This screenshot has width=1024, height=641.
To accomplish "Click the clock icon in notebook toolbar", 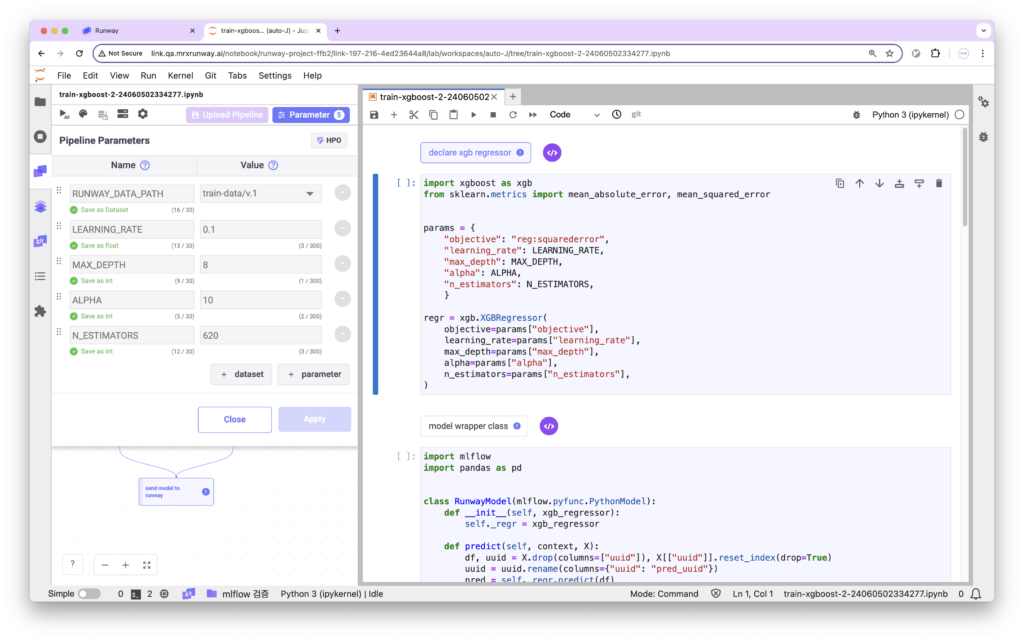I will point(616,115).
